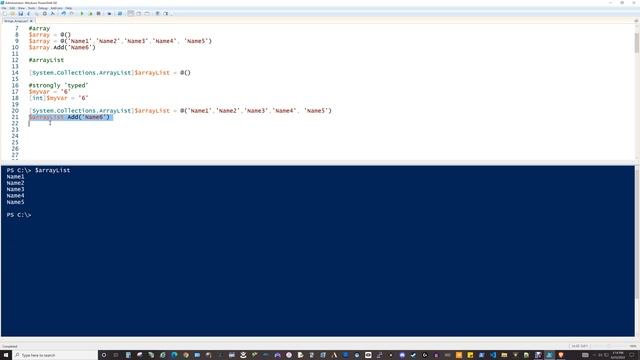640x360 pixels.
Task: Click the line and column indicator
Action: tap(579, 346)
